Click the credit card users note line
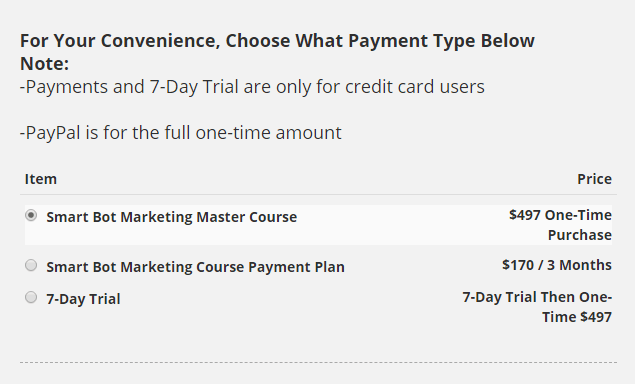This screenshot has width=635, height=384. pos(252,87)
